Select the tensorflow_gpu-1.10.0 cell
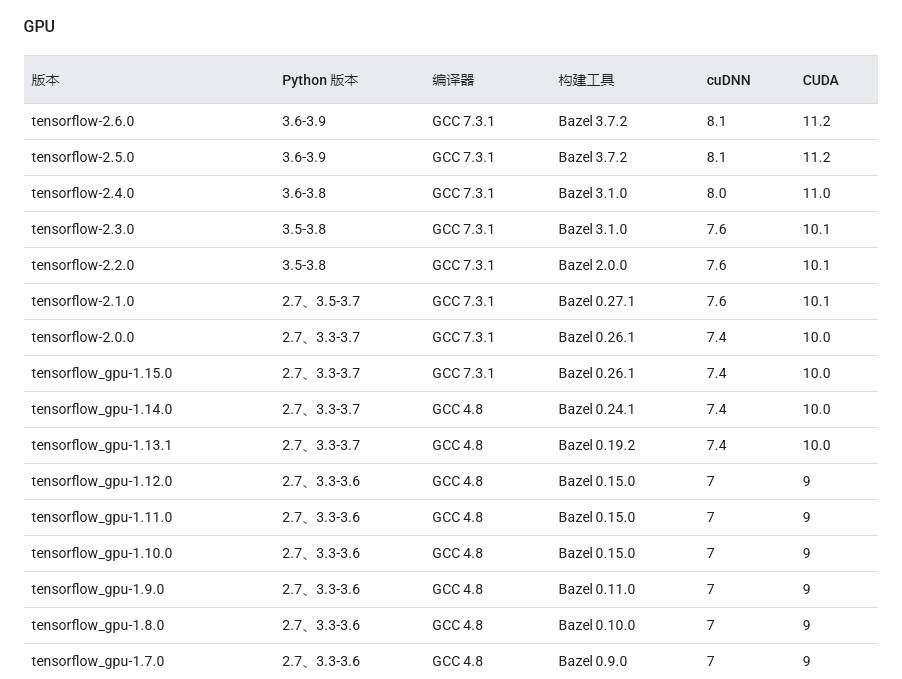Screen dimensions: 902x679 (x=102, y=553)
